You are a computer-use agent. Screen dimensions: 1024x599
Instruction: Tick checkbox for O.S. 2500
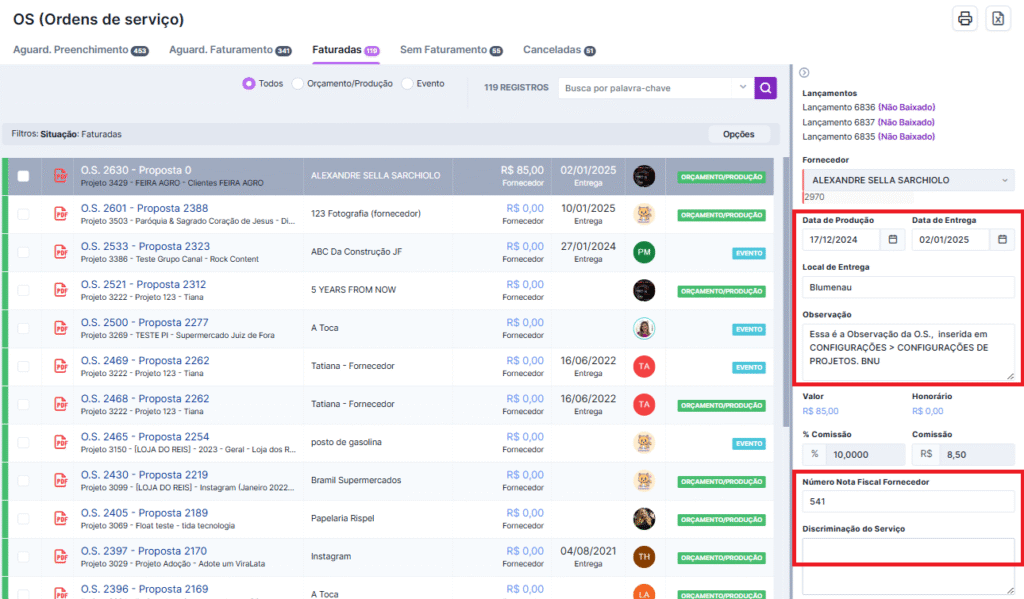23,328
